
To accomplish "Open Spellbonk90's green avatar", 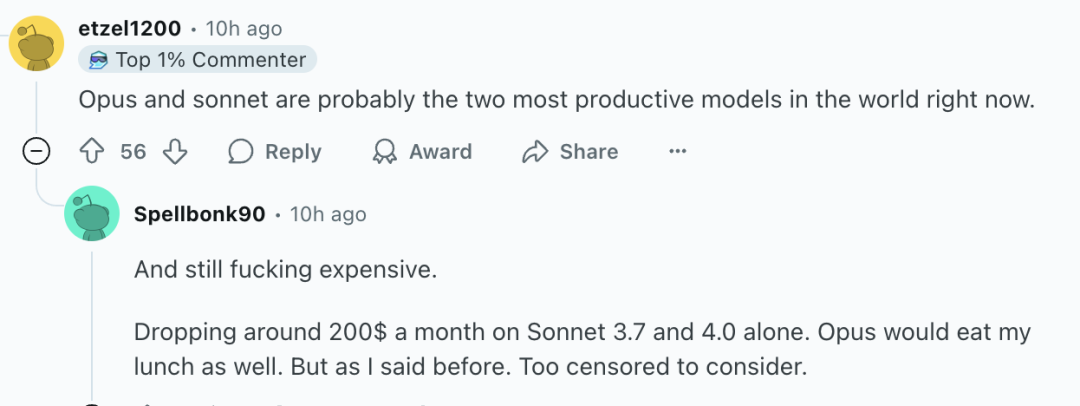I will pos(92,213).
